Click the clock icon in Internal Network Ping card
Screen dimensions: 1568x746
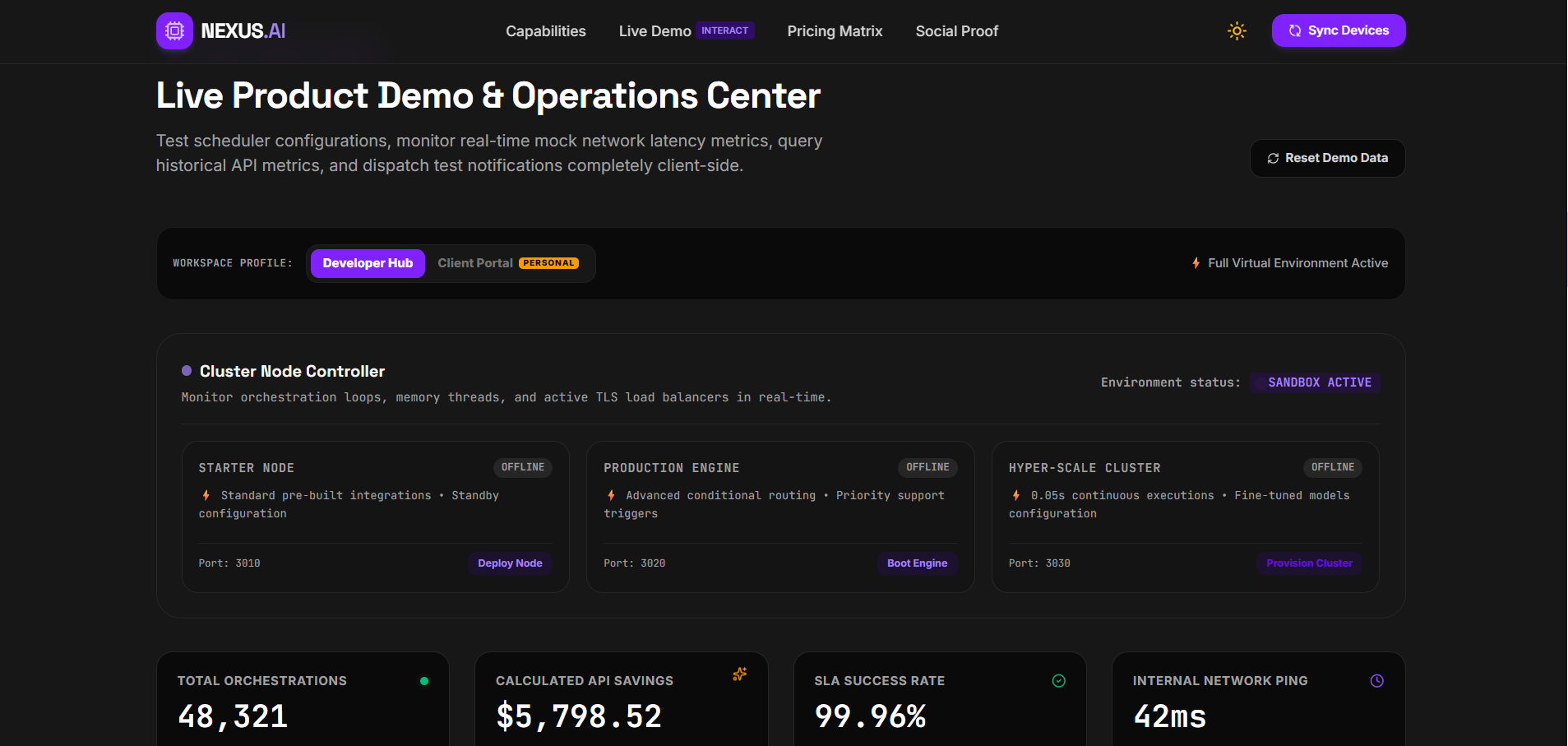[1376, 681]
